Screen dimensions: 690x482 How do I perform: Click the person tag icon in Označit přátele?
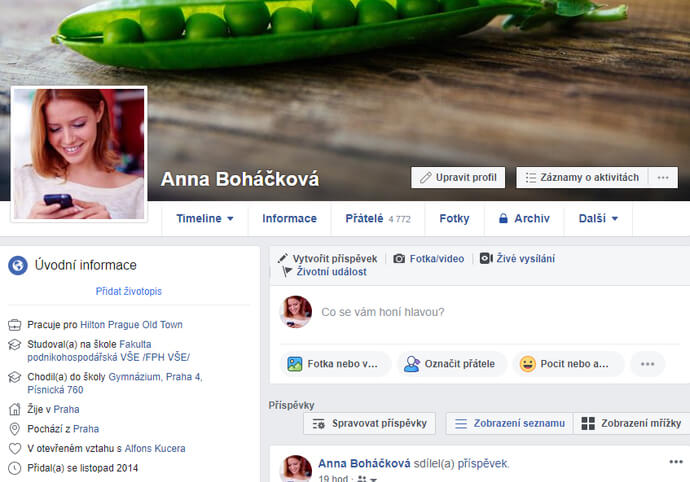click(412, 364)
